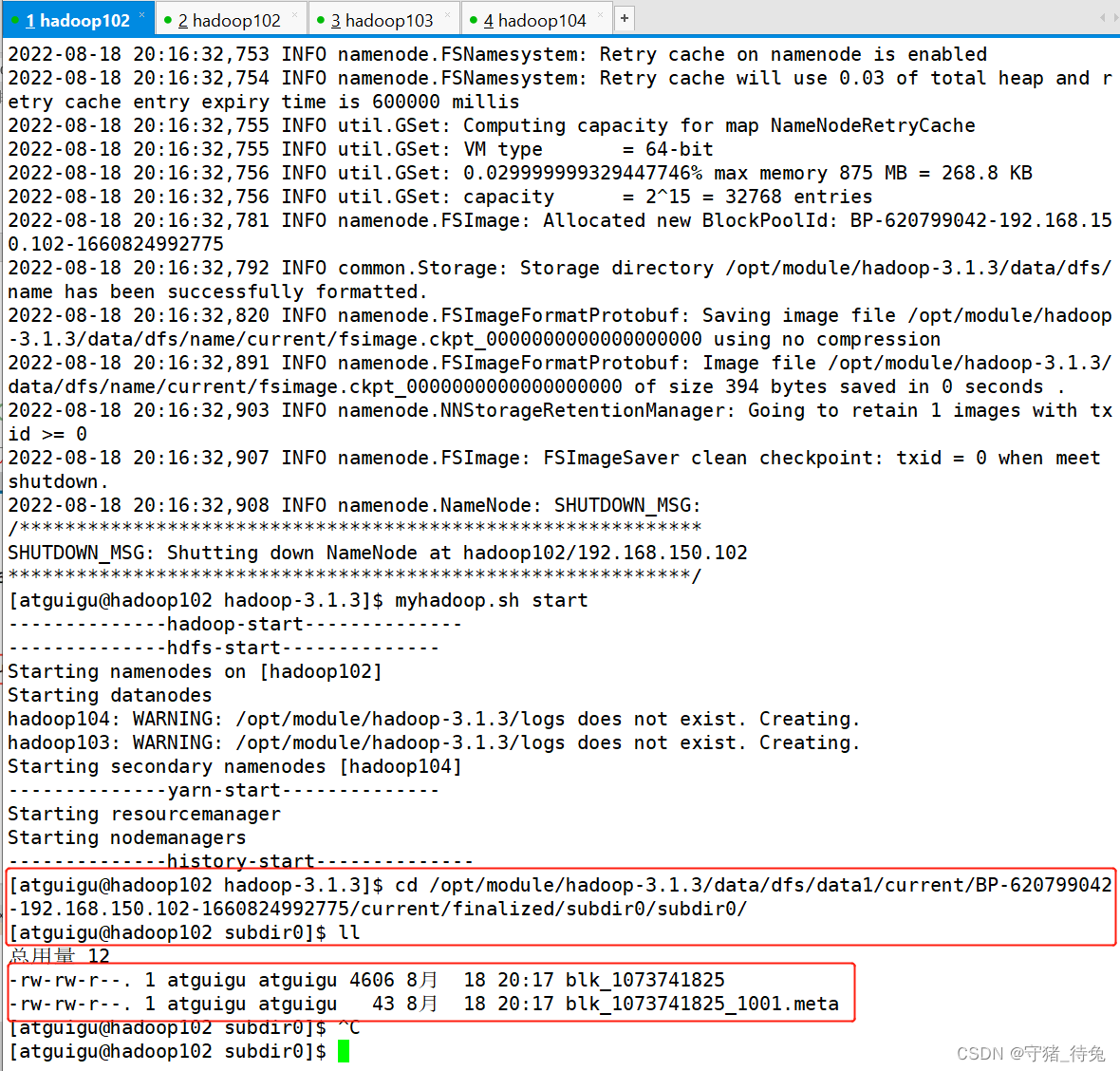Click the green status dot on the hadoop104 tab

coord(473,18)
